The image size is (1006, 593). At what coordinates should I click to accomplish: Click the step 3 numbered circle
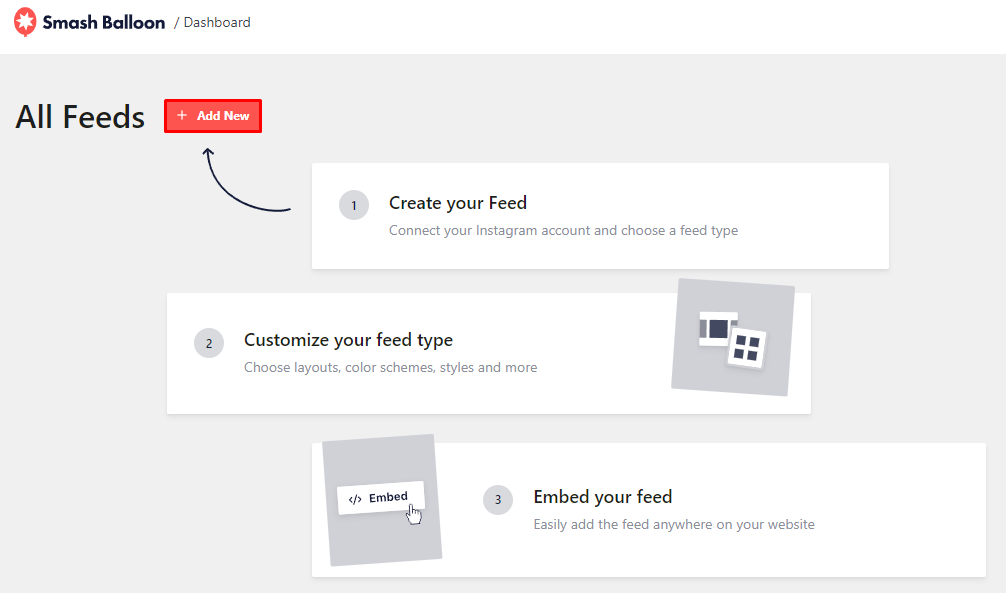tap(498, 499)
